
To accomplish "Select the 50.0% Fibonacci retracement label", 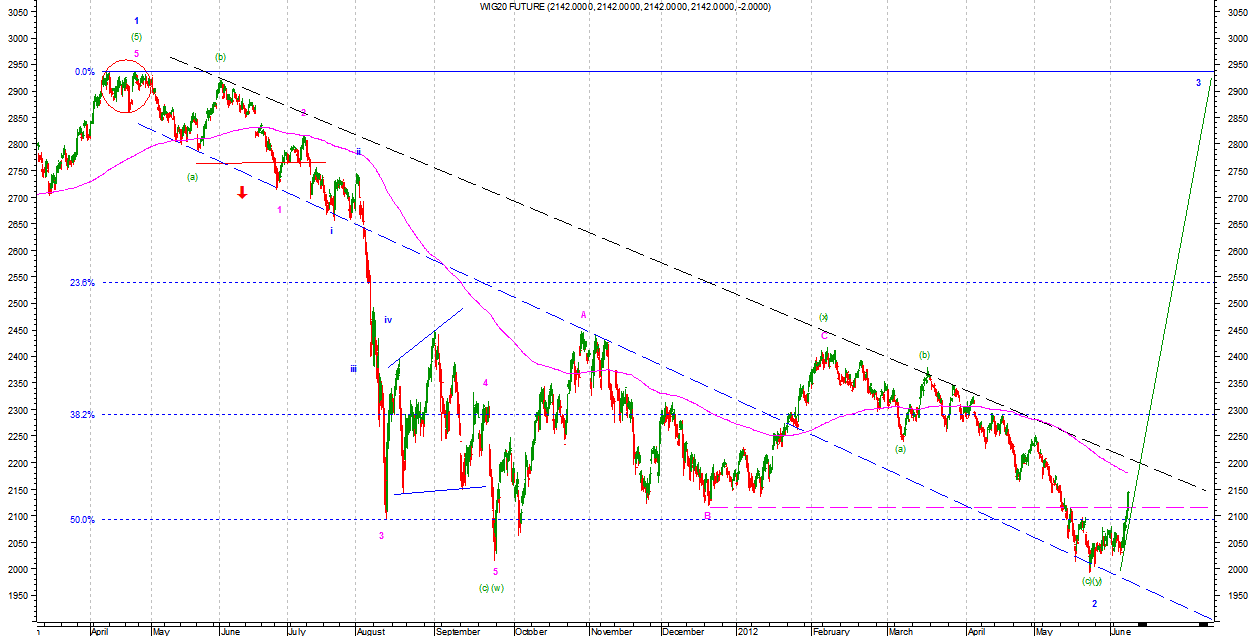I will (x=82, y=520).
